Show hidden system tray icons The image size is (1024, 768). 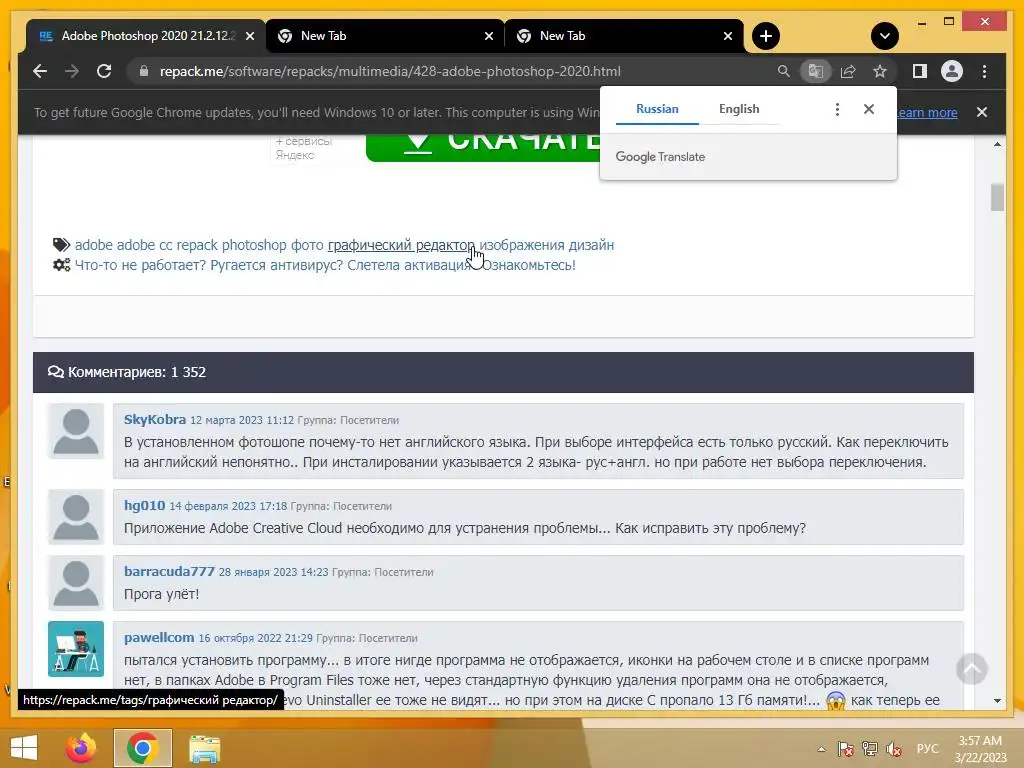coord(822,749)
